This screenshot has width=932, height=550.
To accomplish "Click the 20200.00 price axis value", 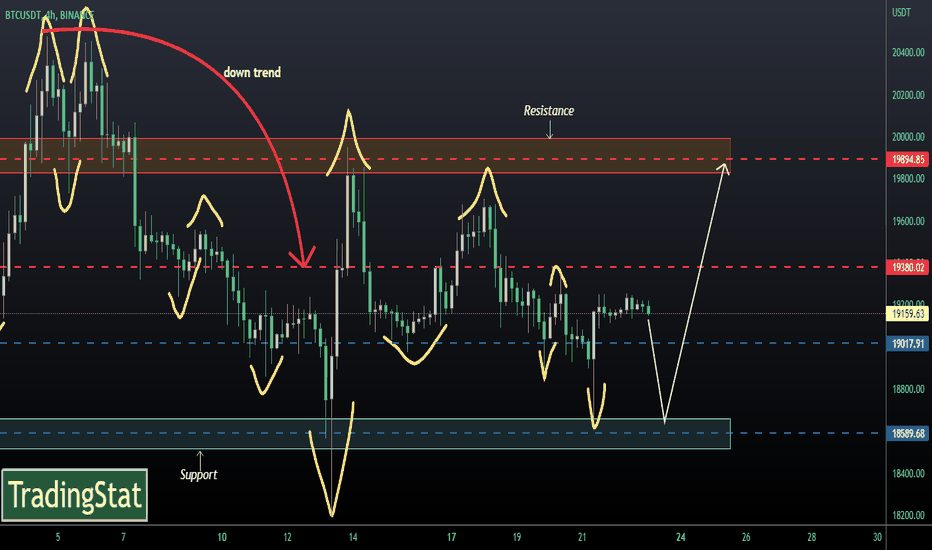I will click(908, 95).
